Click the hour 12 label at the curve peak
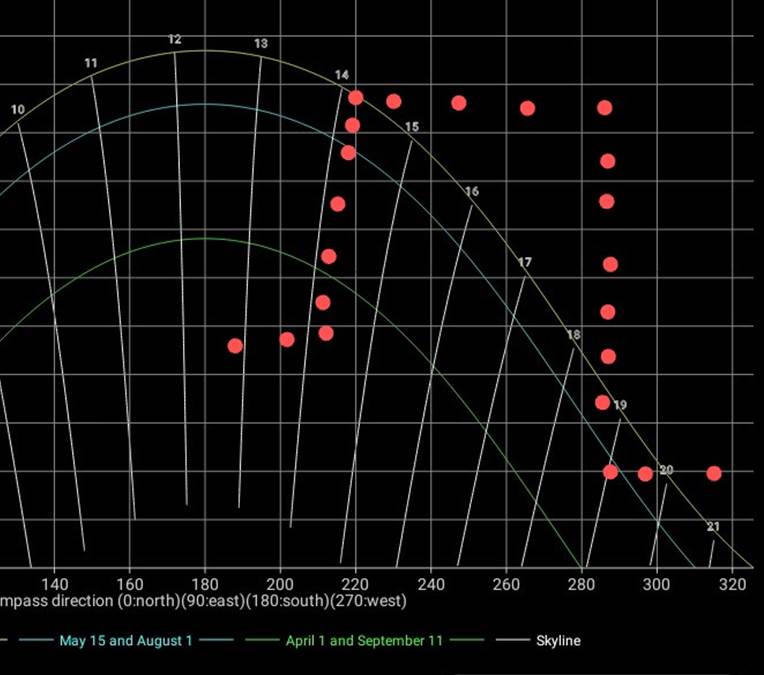764x675 pixels. (x=175, y=40)
